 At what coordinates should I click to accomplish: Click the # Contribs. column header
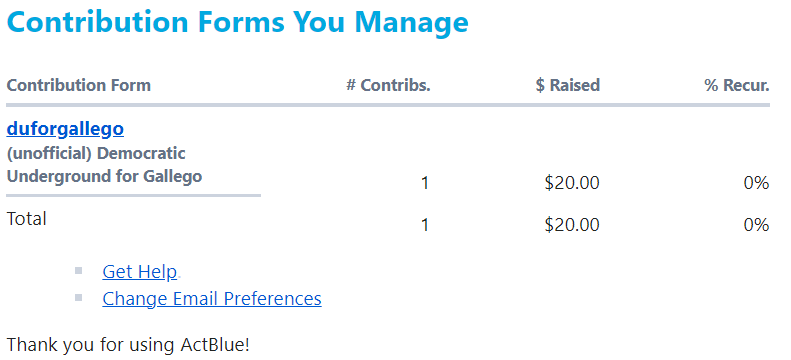click(x=388, y=85)
